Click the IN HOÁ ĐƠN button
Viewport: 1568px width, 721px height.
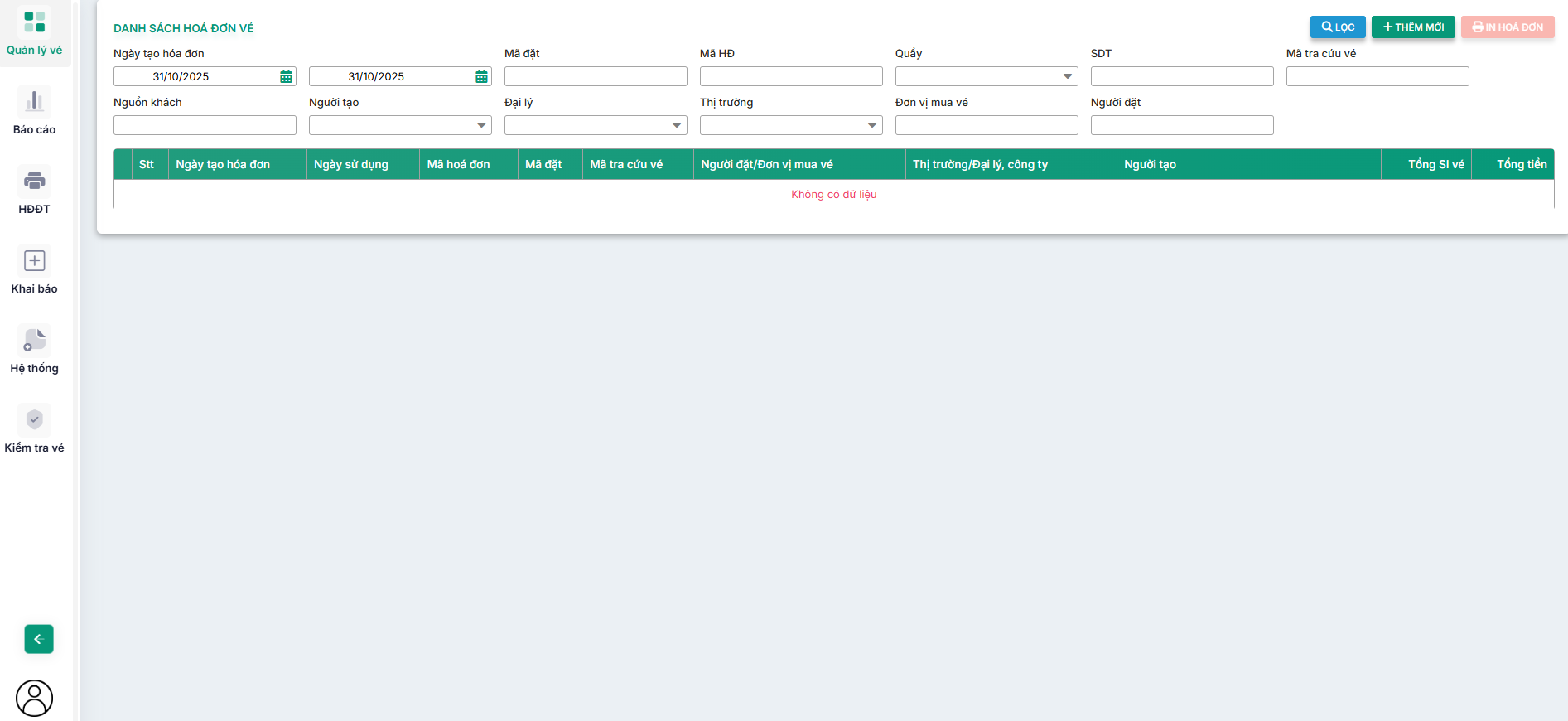pyautogui.click(x=1507, y=27)
